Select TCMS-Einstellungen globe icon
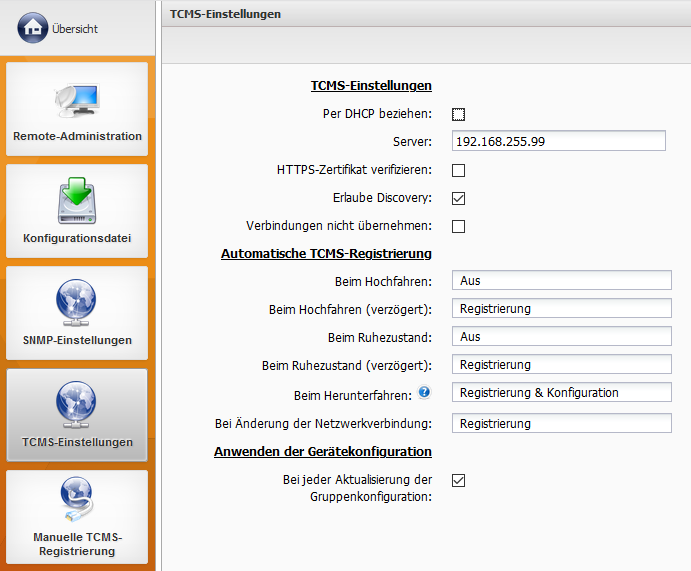The image size is (691, 571). (77, 405)
